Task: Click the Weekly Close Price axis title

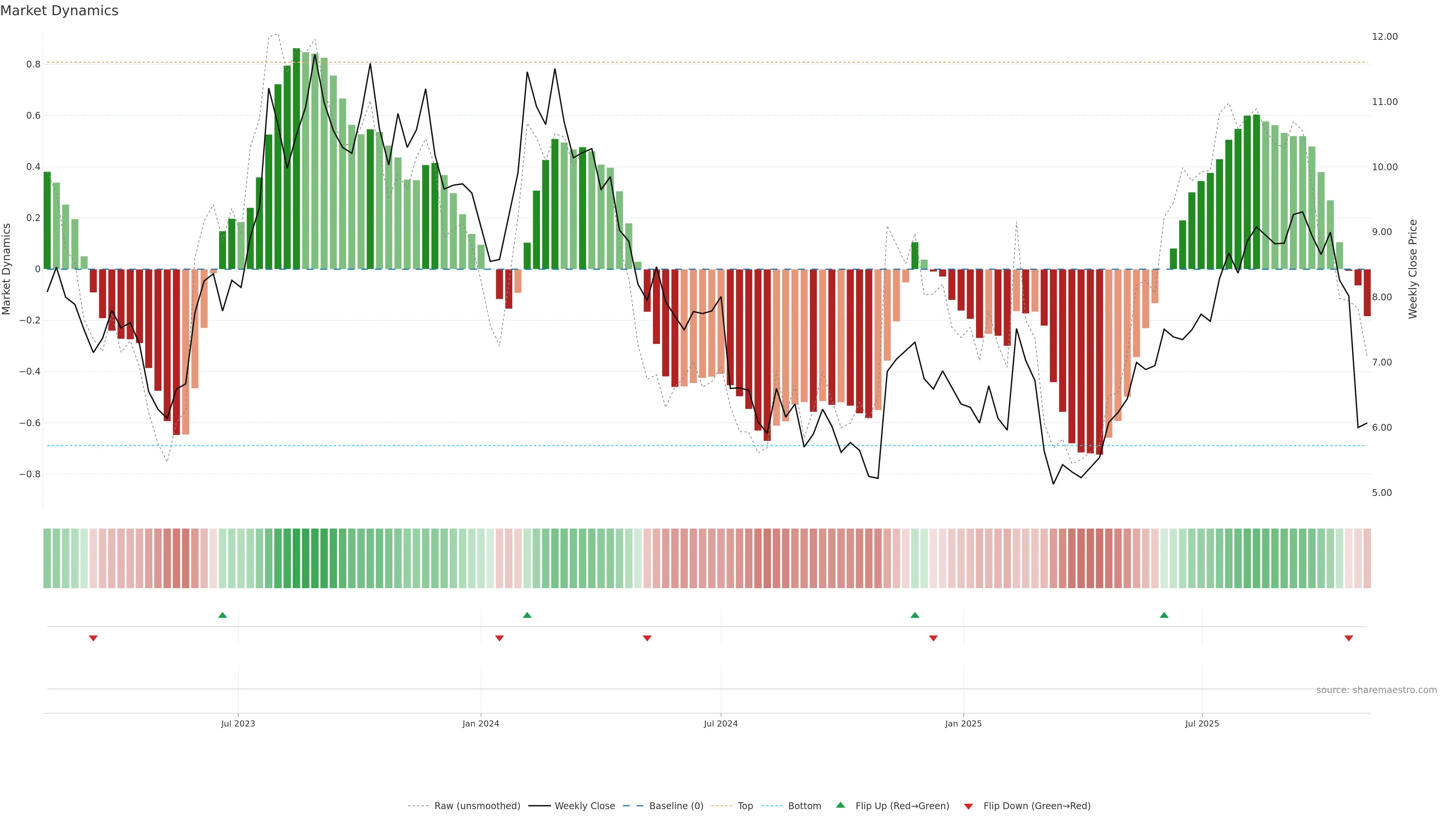Action: [x=1412, y=269]
